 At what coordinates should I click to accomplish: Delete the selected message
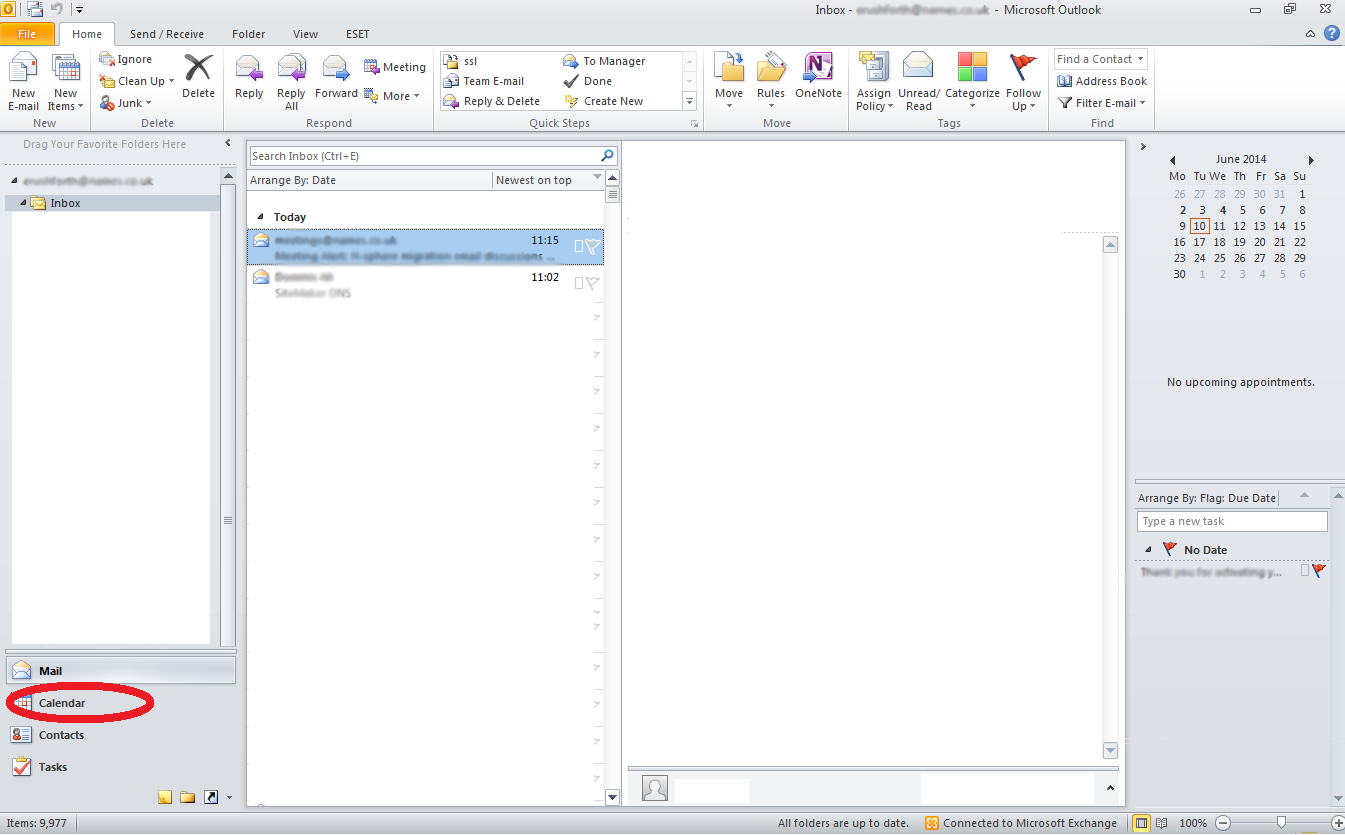(x=198, y=78)
